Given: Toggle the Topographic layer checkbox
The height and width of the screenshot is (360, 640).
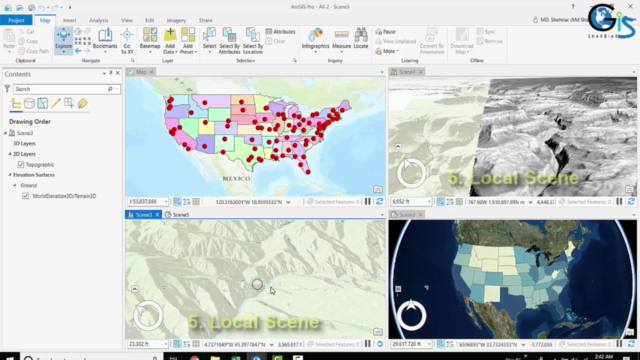Looking at the screenshot, I should (21, 164).
